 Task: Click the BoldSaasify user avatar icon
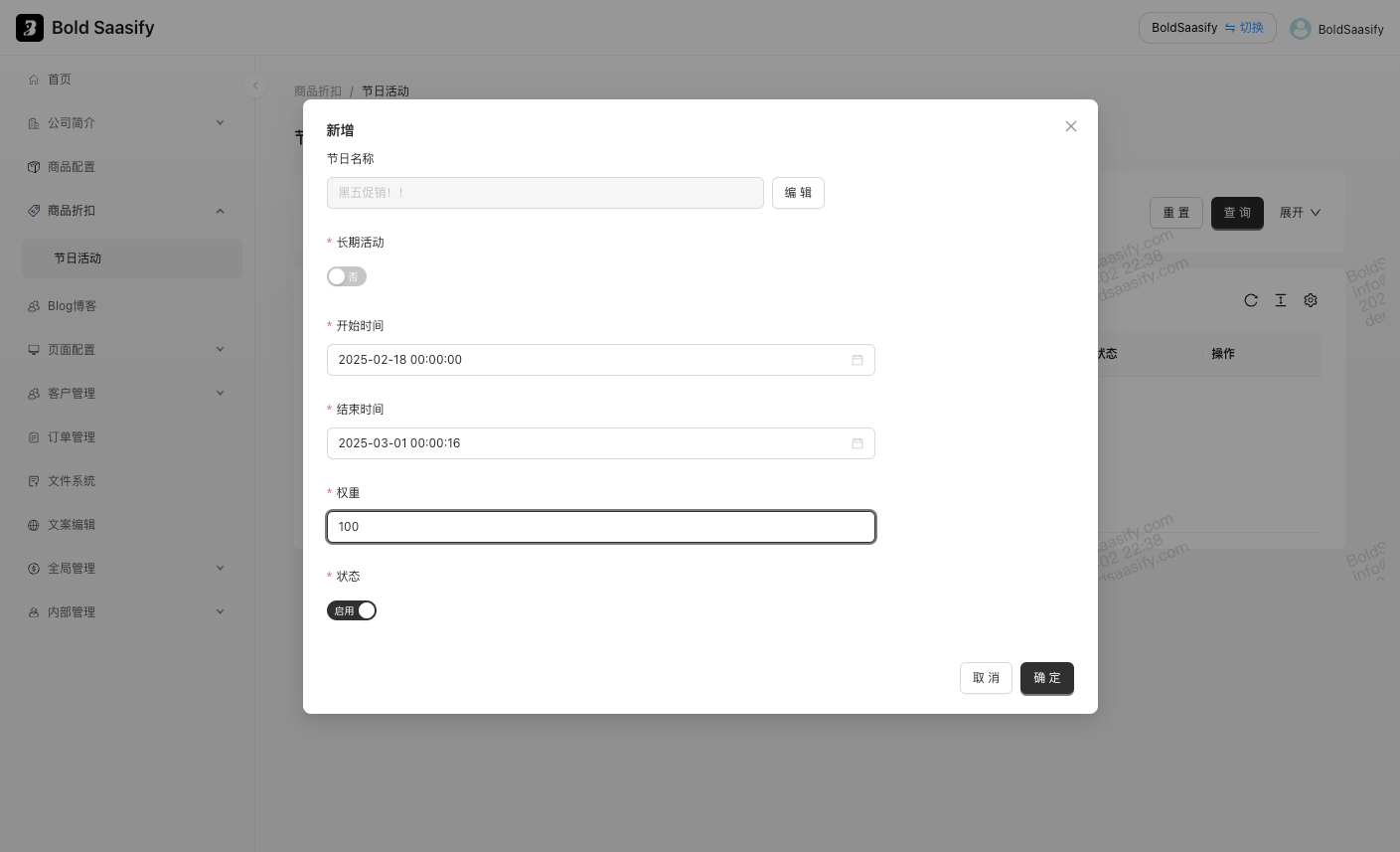click(x=1301, y=29)
